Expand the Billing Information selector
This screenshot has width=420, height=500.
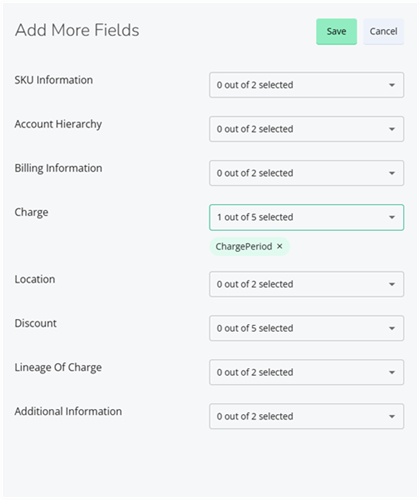tap(306, 173)
